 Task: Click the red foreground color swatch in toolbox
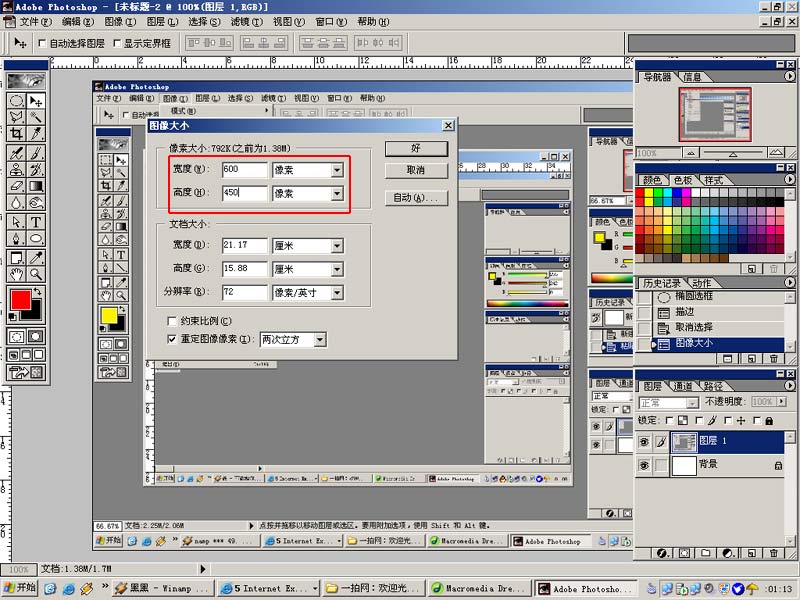(x=19, y=299)
